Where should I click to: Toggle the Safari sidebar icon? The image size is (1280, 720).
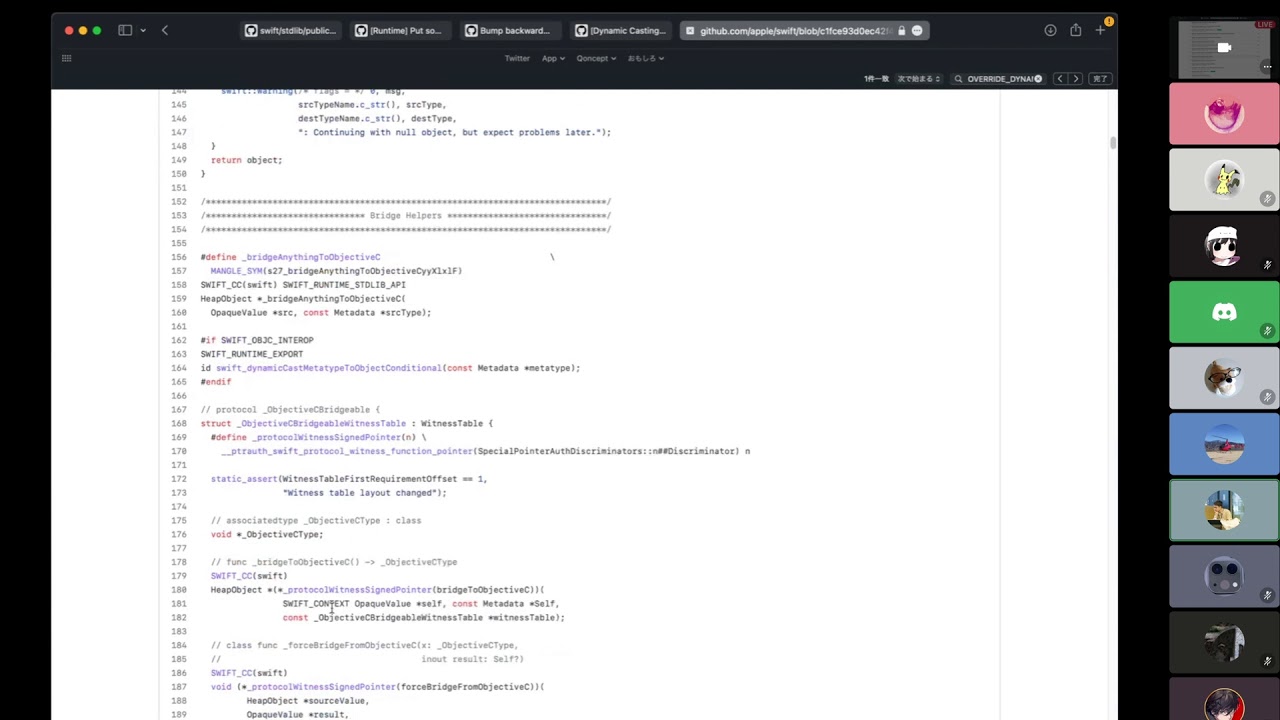click(x=125, y=30)
